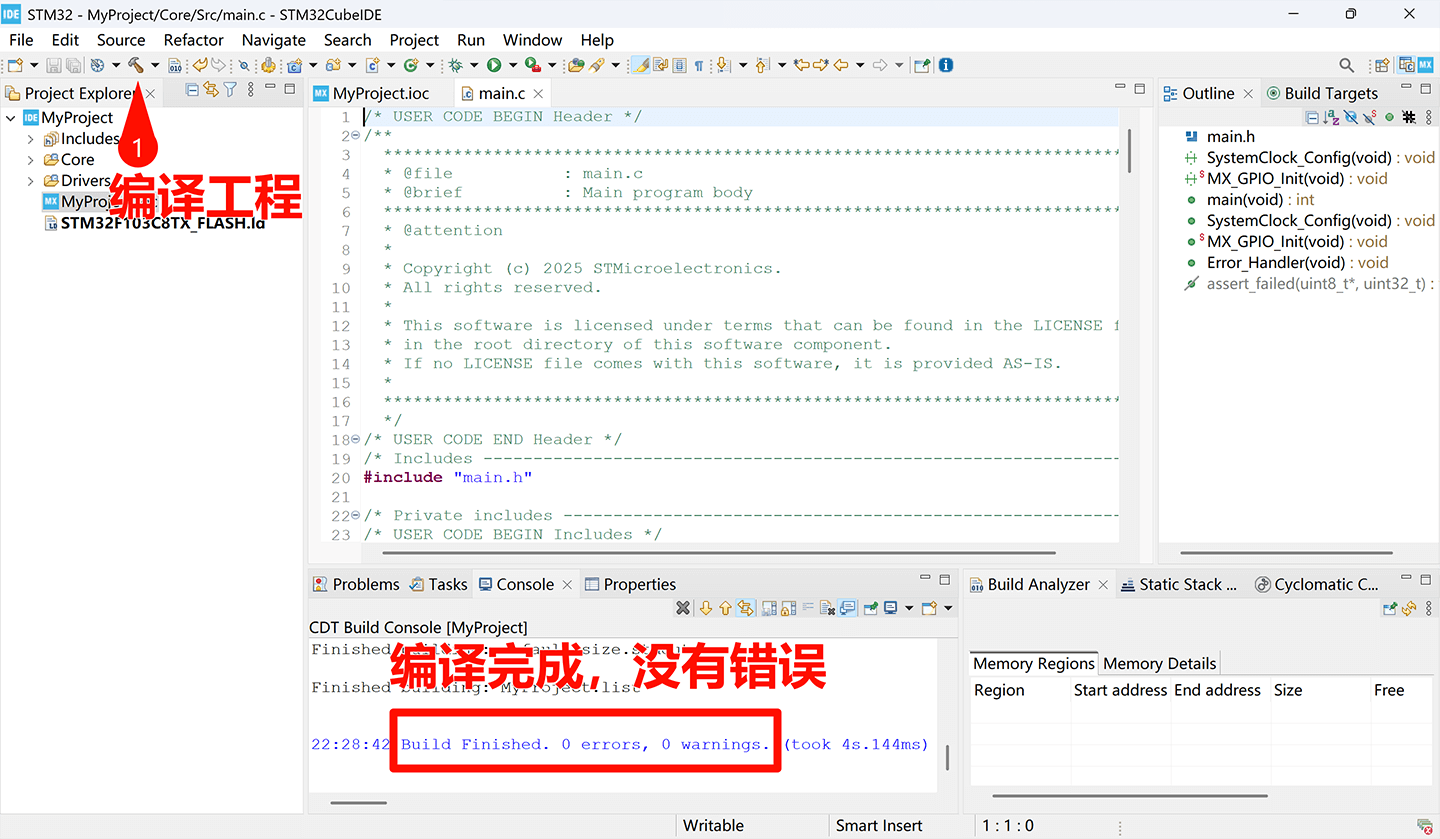Click the External Tools run icon
Screen dimensions: 1440x839
pos(532,65)
